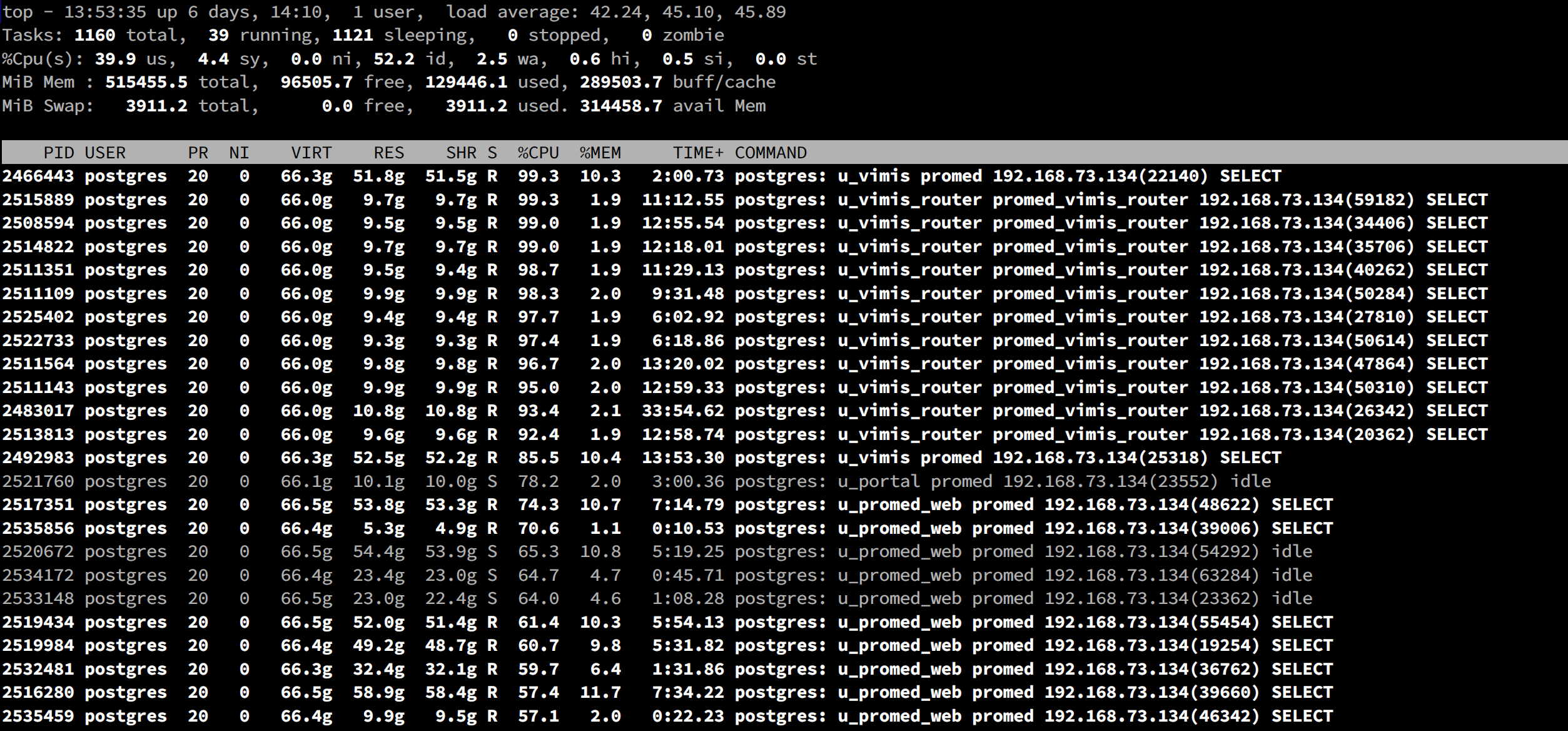1568x731 pixels.
Task: Click the USER column header
Action: (105, 153)
